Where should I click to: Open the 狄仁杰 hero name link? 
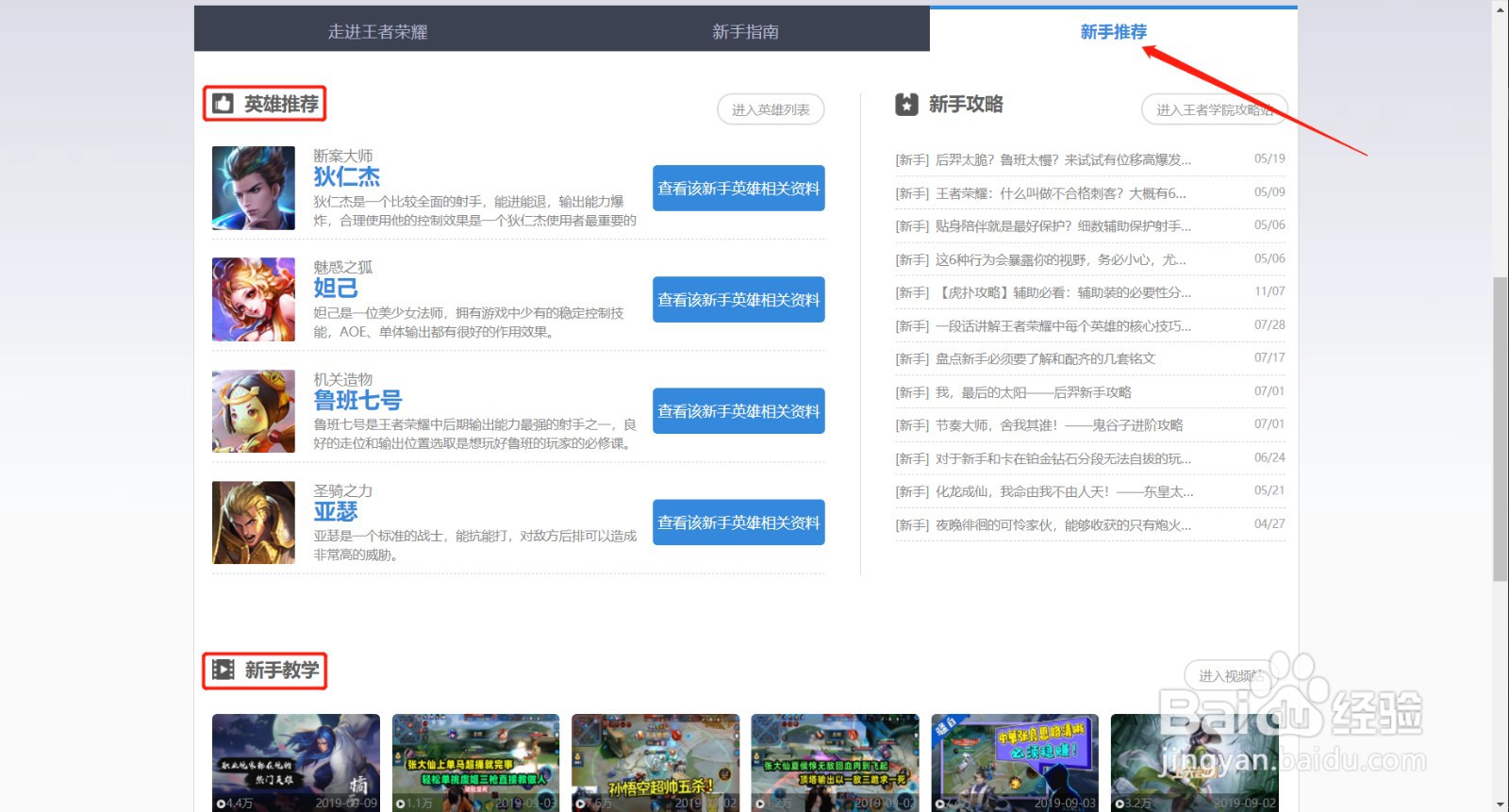[x=347, y=176]
